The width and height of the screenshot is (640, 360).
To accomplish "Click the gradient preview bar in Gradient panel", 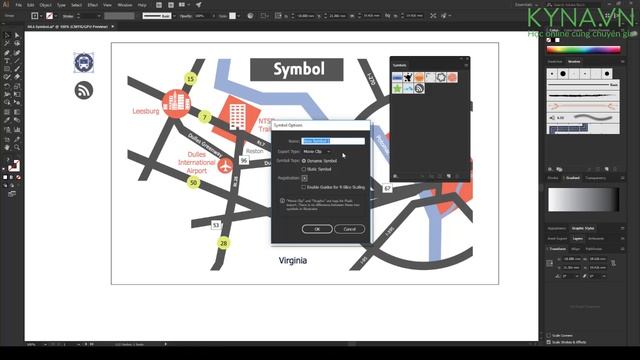I will coord(583,200).
